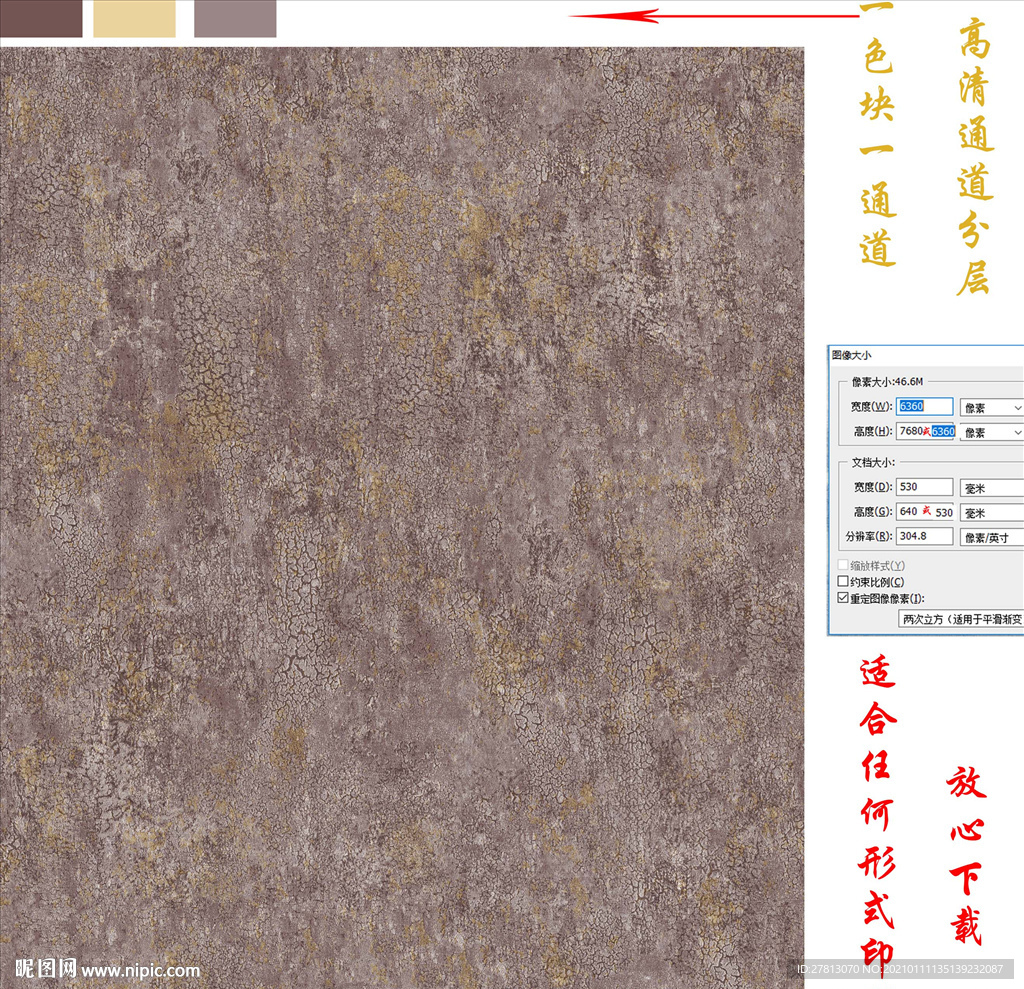Toggle the 缩放样式(Y) checkbox
Image resolution: width=1024 pixels, height=989 pixels.
tap(843, 565)
